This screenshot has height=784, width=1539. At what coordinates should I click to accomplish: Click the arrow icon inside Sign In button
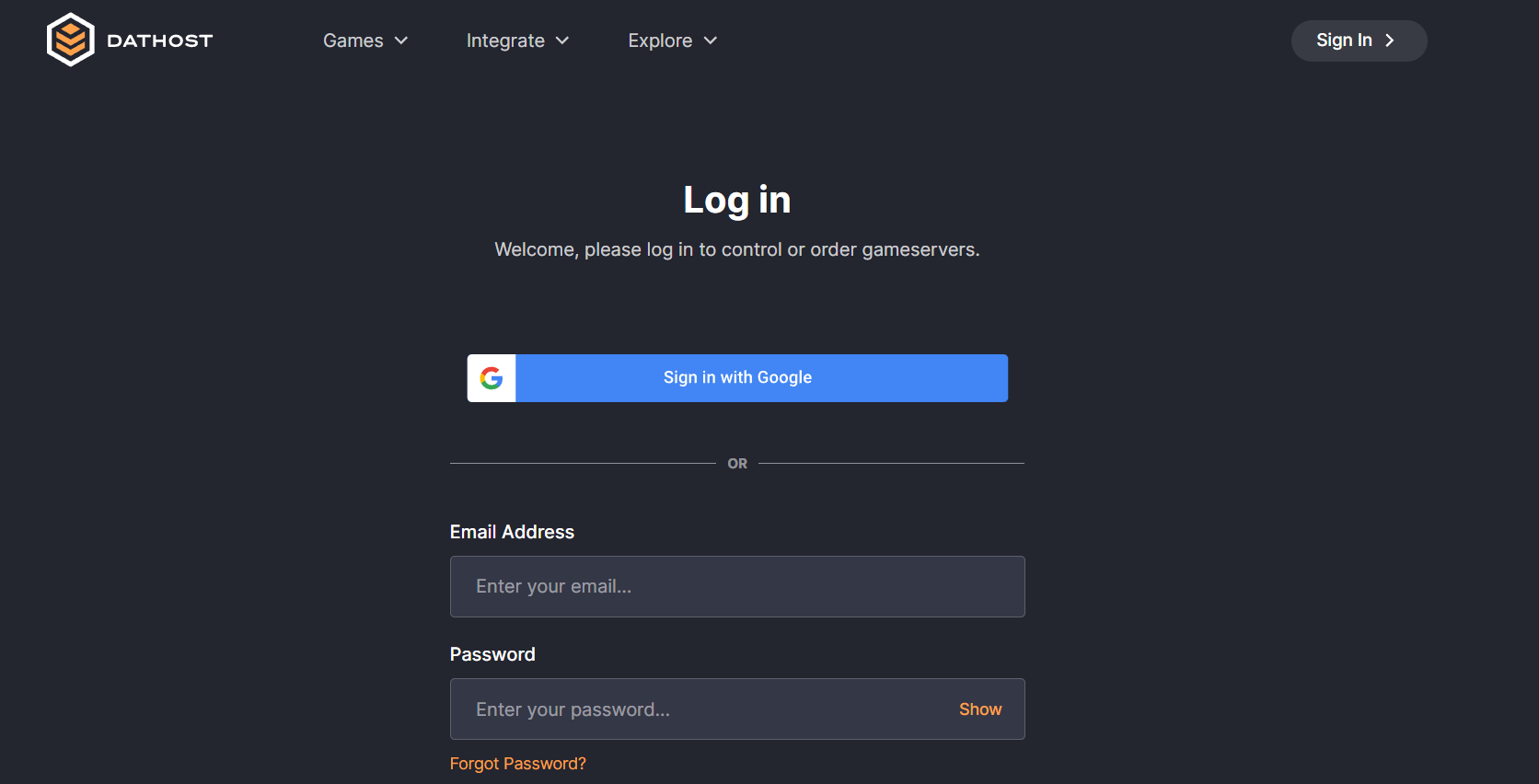pos(1390,40)
